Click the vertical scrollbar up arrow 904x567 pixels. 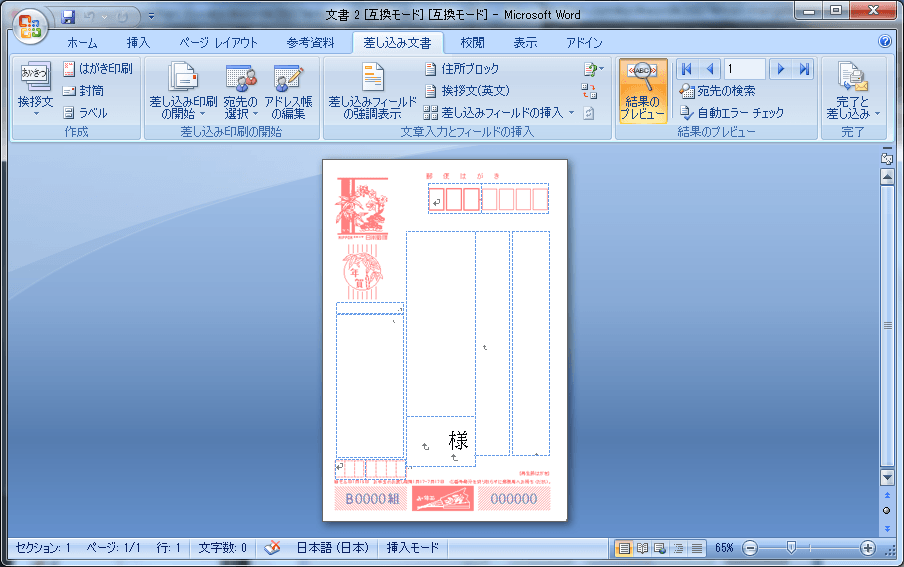(x=887, y=178)
